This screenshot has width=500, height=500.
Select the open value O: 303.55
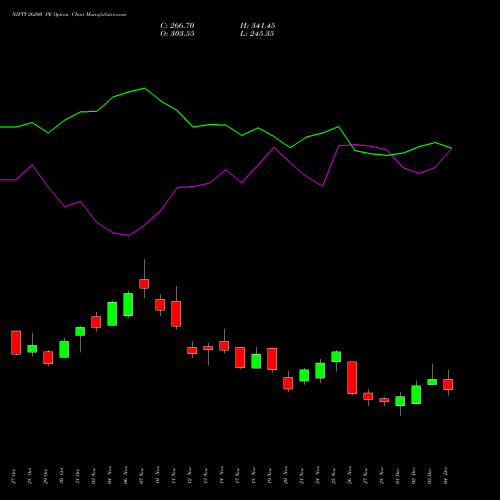point(177,34)
